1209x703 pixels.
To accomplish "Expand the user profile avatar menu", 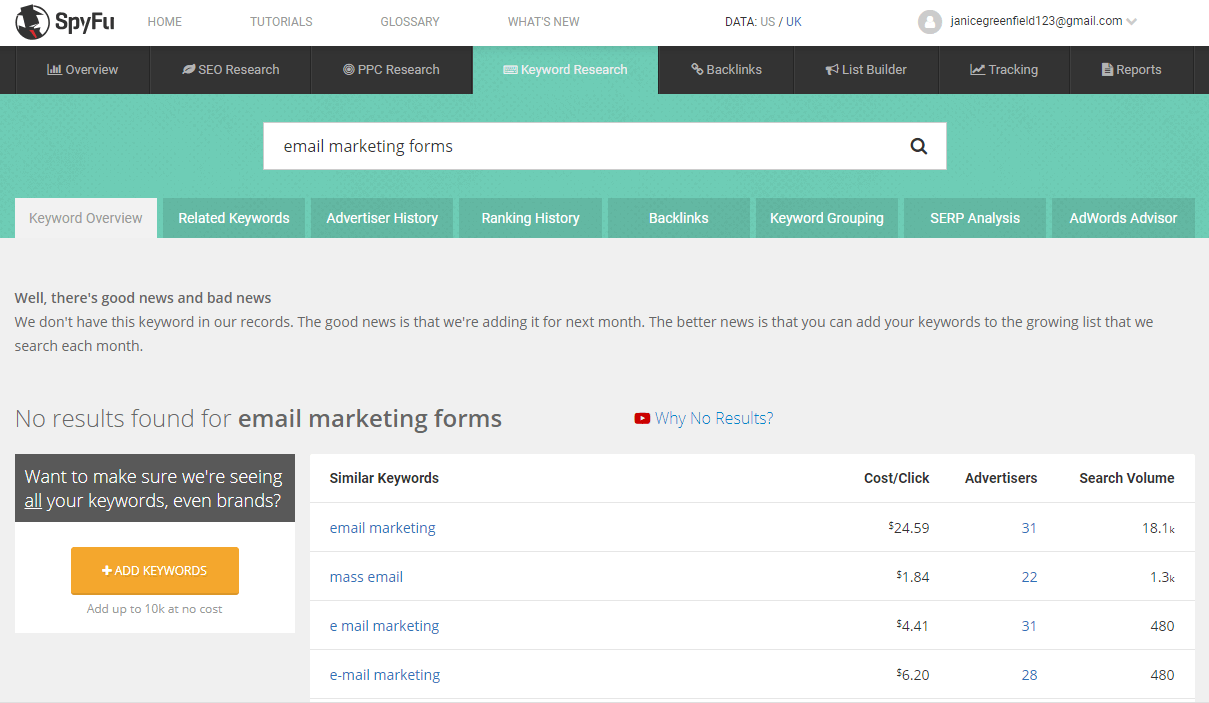I will click(929, 21).
